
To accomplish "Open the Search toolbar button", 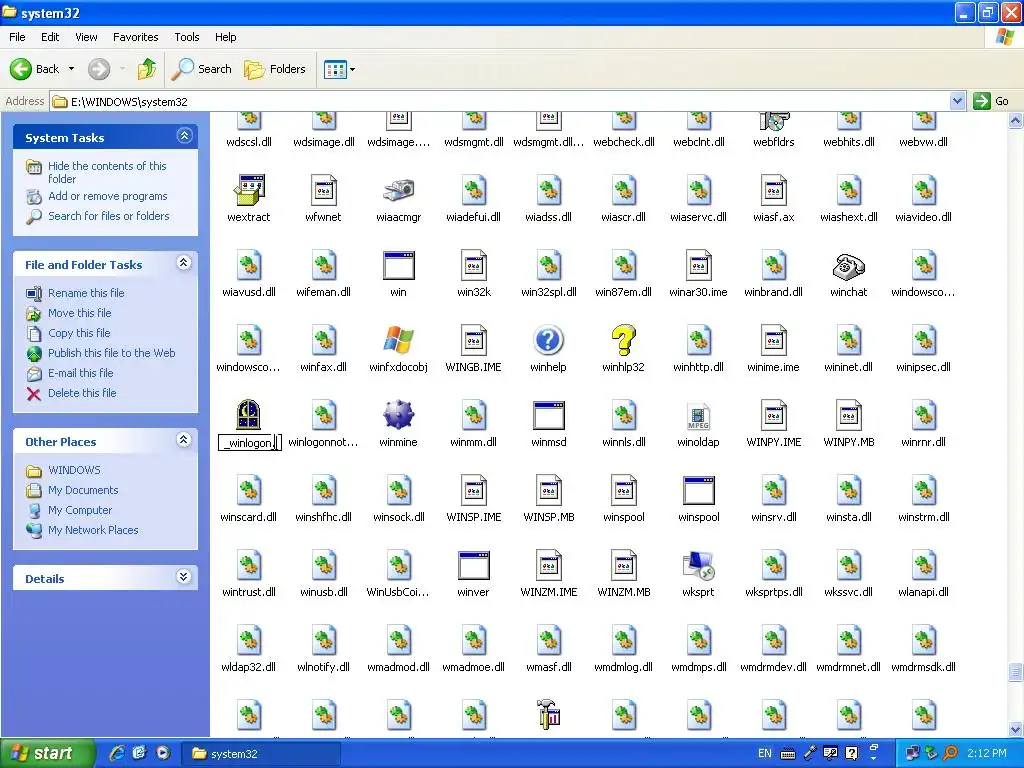I will 201,69.
